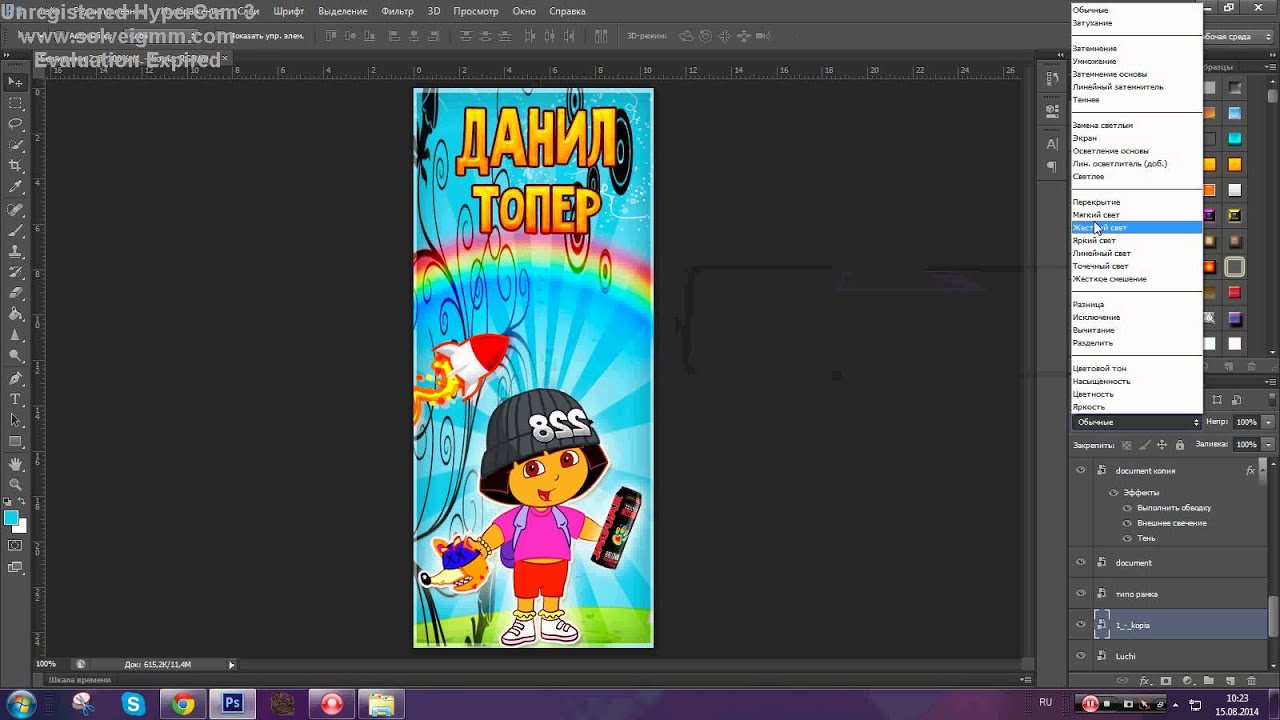Screen dimensions: 1280x720
Task: Select the Crop tool
Action: click(15, 166)
